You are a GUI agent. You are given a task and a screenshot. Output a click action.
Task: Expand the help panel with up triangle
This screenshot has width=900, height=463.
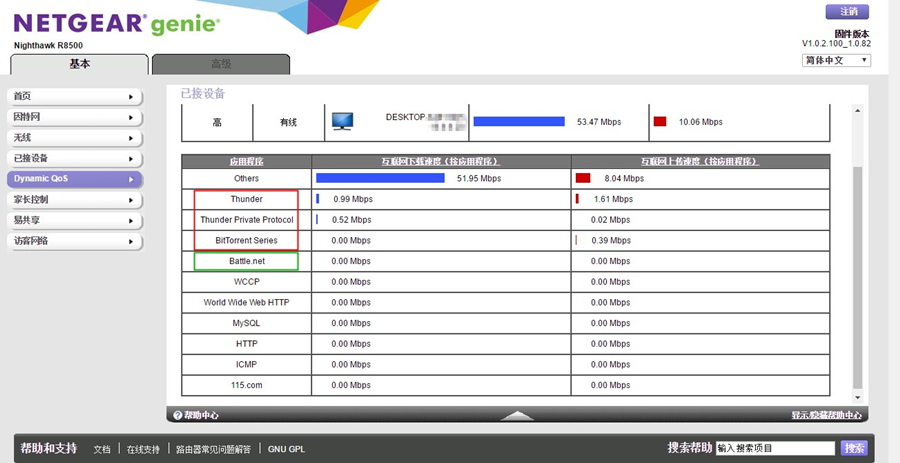pos(516,415)
